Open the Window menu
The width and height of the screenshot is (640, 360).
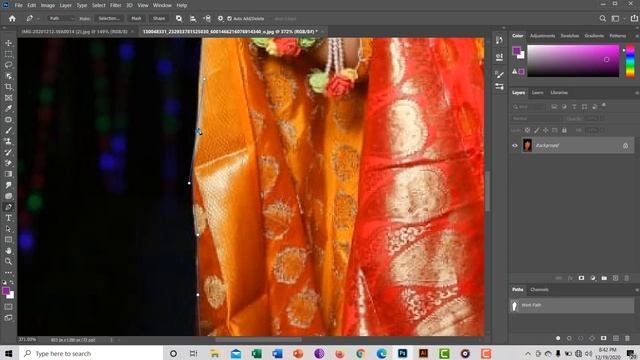162,5
